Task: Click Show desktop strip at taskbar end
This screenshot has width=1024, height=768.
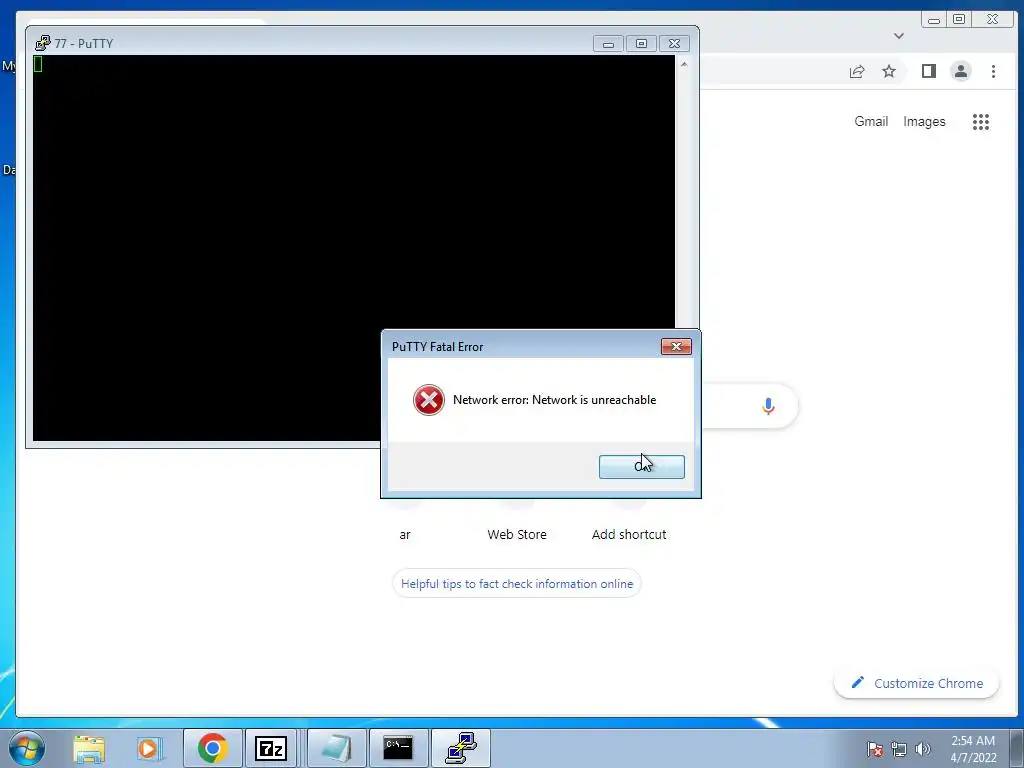Action: [x=1017, y=748]
